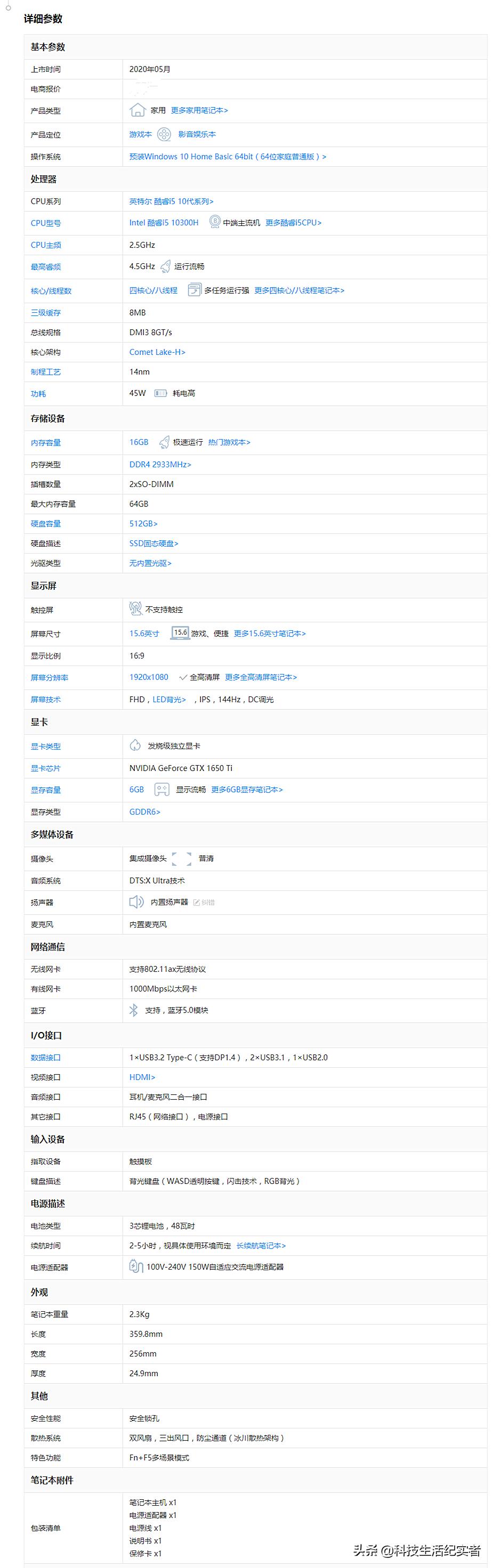Click the power adapter plug icon

[x=136, y=1266]
